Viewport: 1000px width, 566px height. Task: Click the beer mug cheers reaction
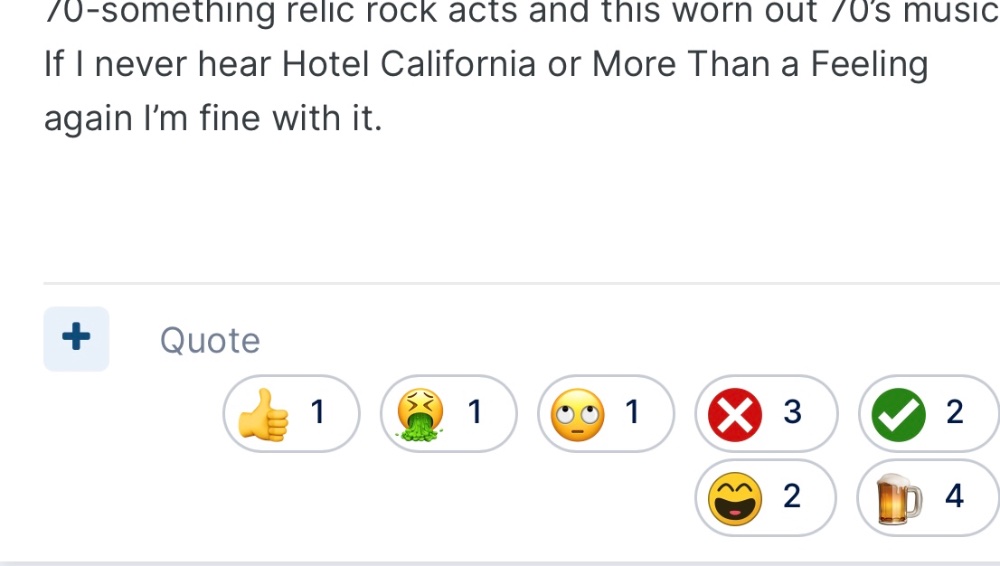coord(898,498)
